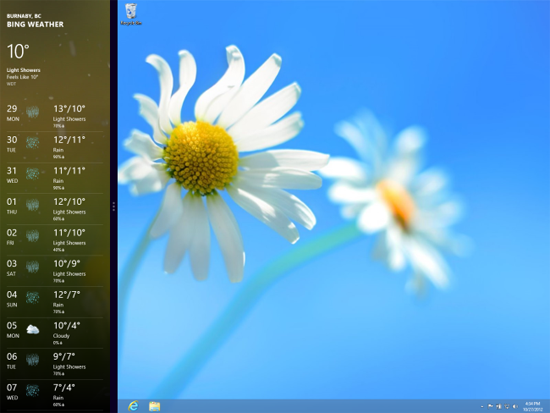The image size is (550, 413).
Task: Click the snapped app divider handle
Action: click(x=114, y=206)
